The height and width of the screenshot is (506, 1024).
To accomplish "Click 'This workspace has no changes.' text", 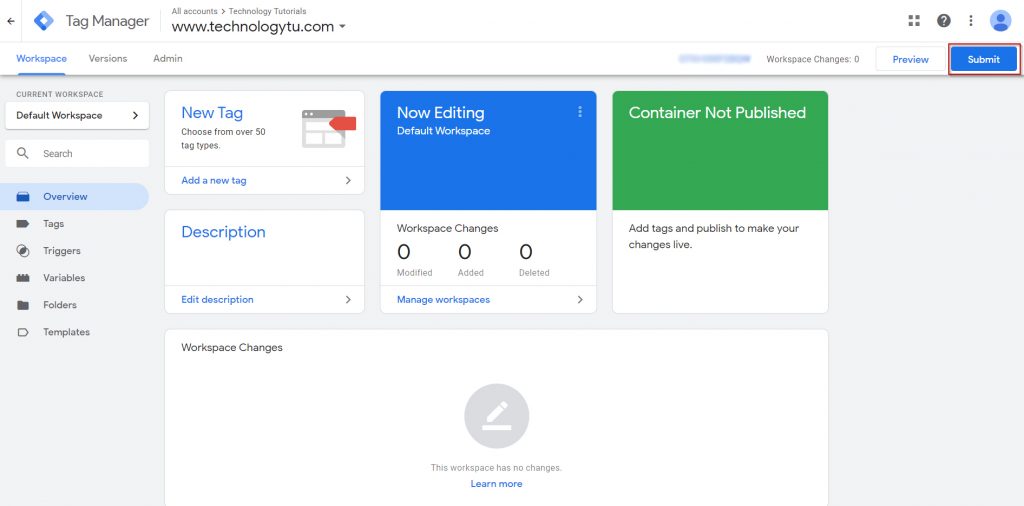I will (x=496, y=467).
